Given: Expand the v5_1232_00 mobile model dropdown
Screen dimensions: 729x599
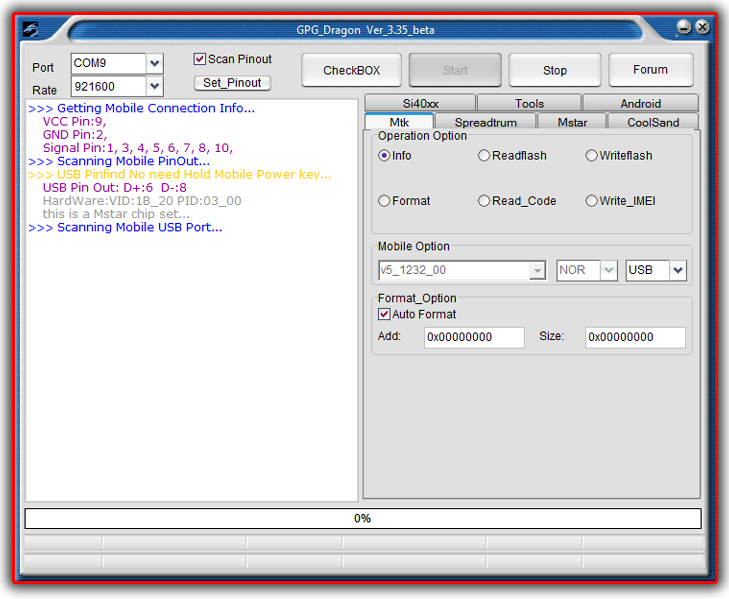Looking at the screenshot, I should tap(537, 270).
